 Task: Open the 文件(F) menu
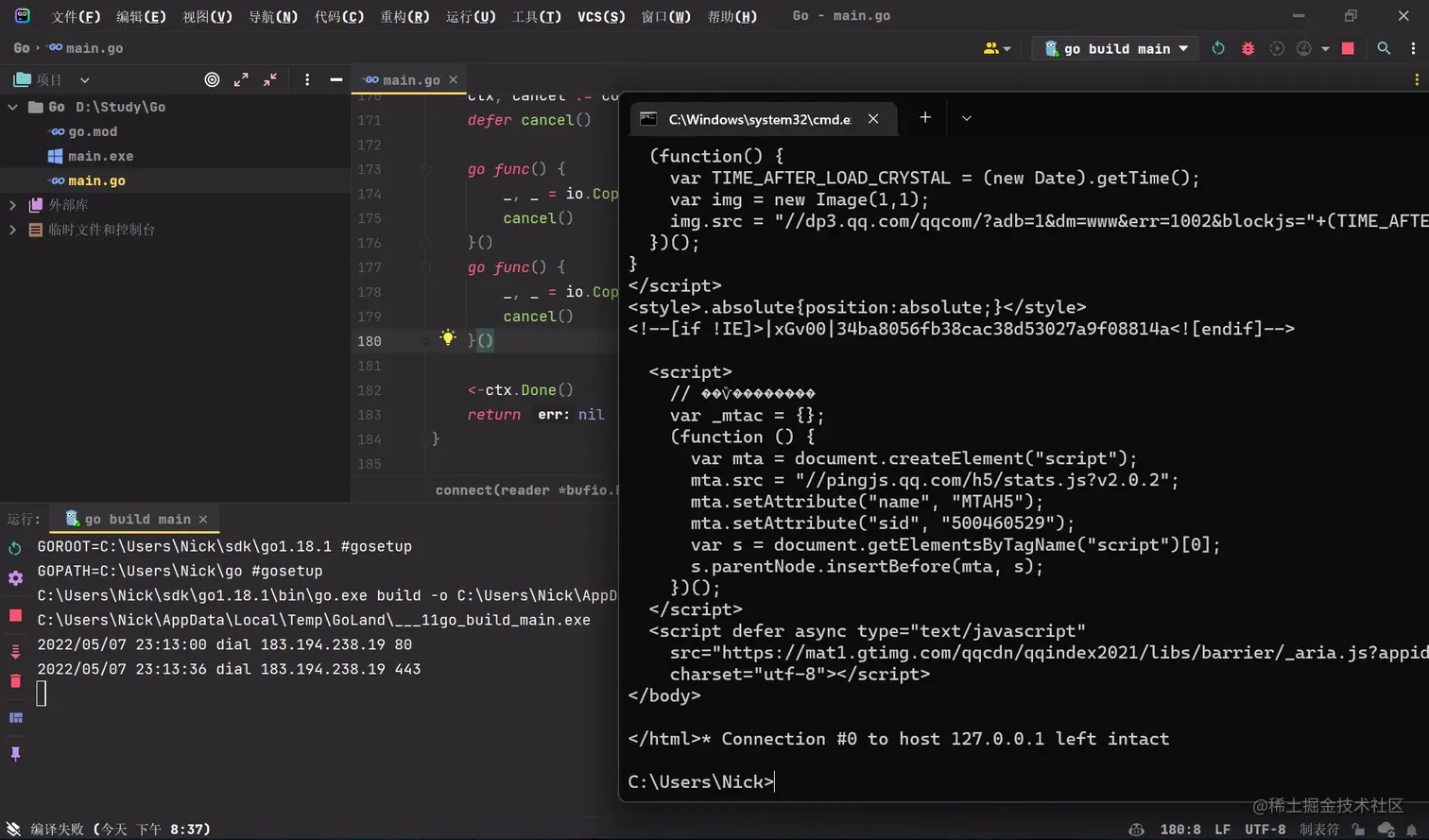coord(76,16)
